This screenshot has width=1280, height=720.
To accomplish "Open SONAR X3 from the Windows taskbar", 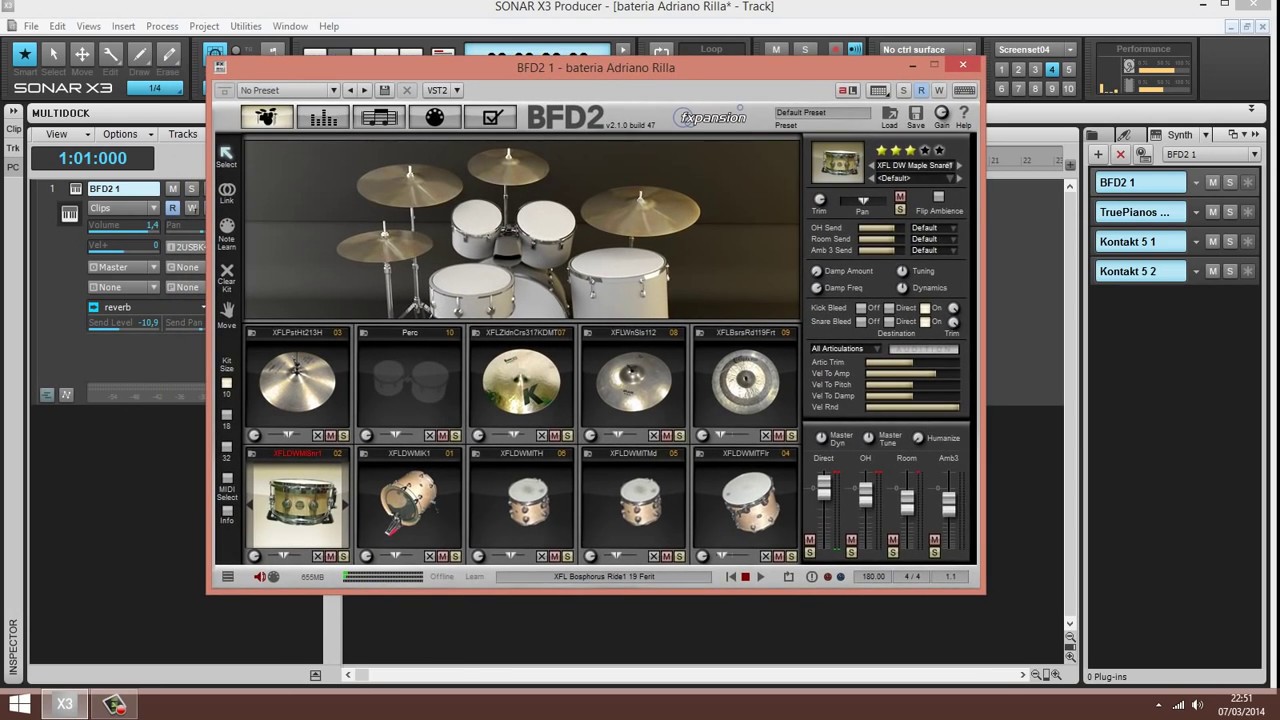I will [x=64, y=704].
